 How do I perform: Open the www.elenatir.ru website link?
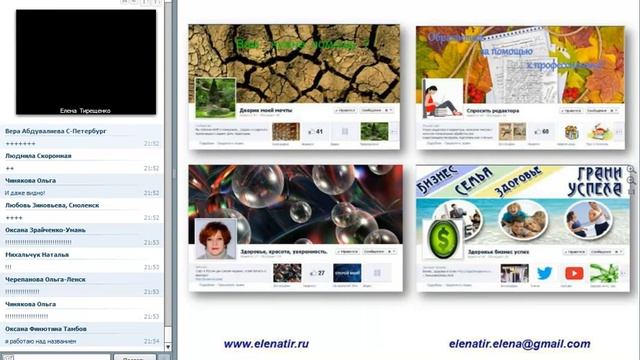tap(266, 344)
